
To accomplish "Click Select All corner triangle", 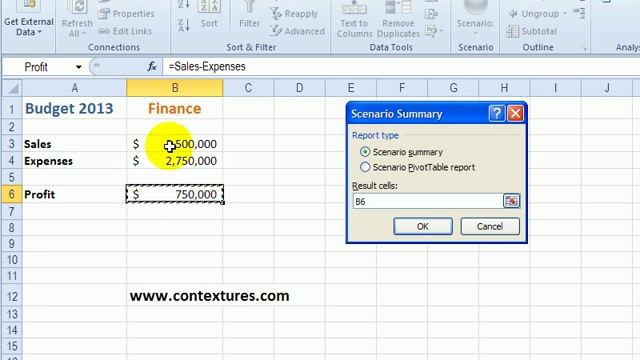I will click(12, 88).
